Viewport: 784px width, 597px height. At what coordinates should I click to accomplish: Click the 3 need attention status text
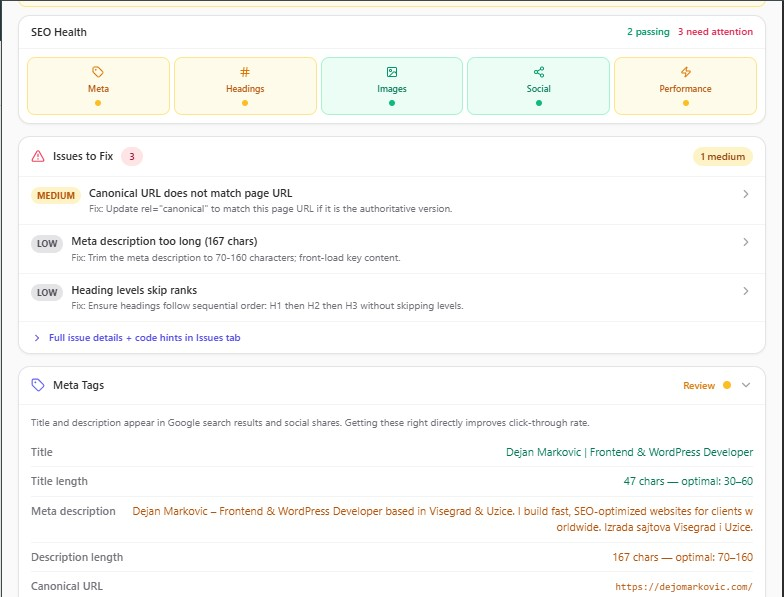(x=715, y=32)
